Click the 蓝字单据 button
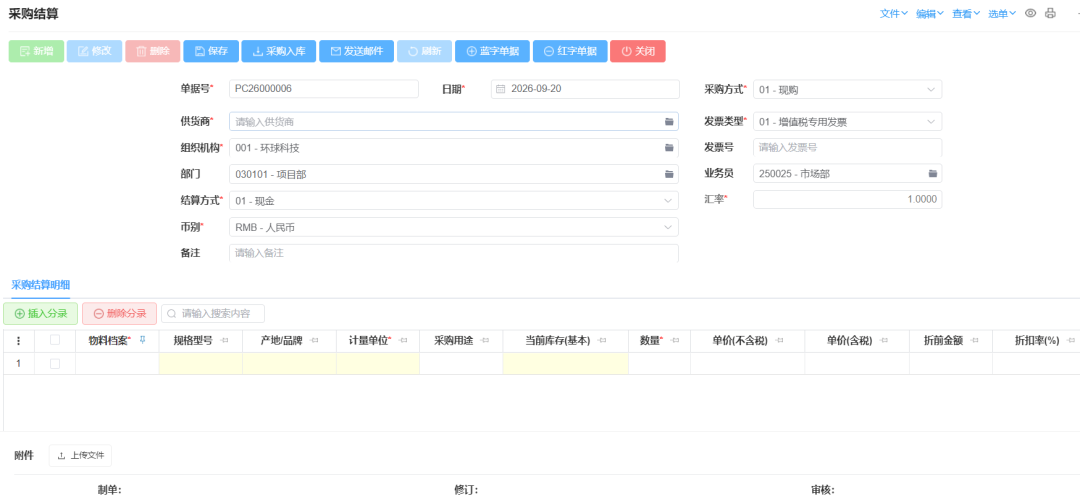 (x=492, y=51)
